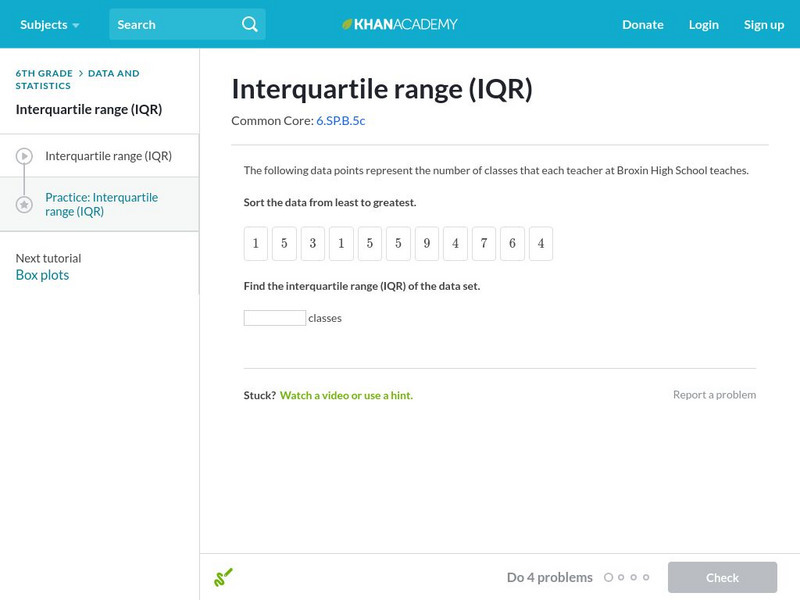Click the last problem progress circle
800x600 pixels.
(x=646, y=578)
